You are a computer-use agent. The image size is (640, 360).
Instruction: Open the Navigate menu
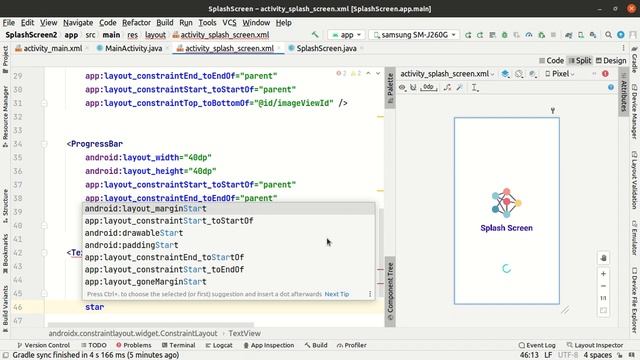coord(78,22)
